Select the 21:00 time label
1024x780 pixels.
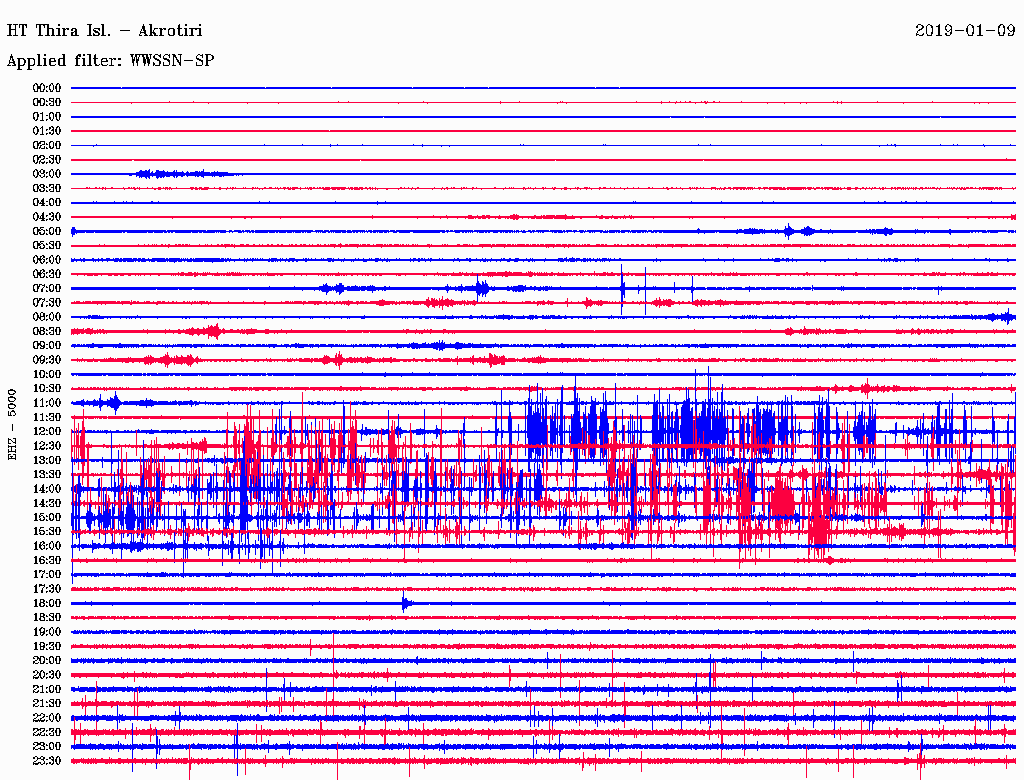pyautogui.click(x=46, y=689)
